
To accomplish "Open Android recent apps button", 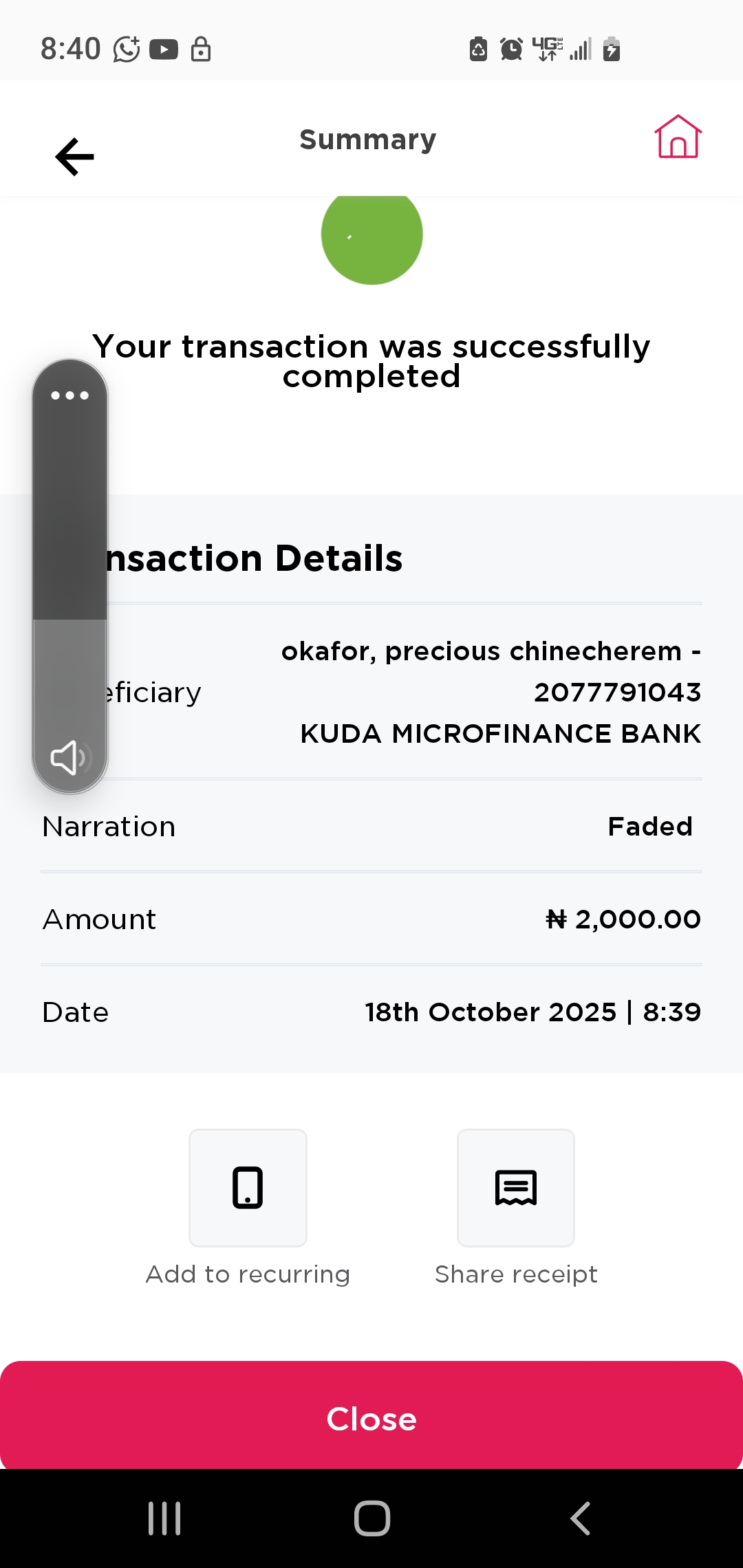I will (164, 1518).
